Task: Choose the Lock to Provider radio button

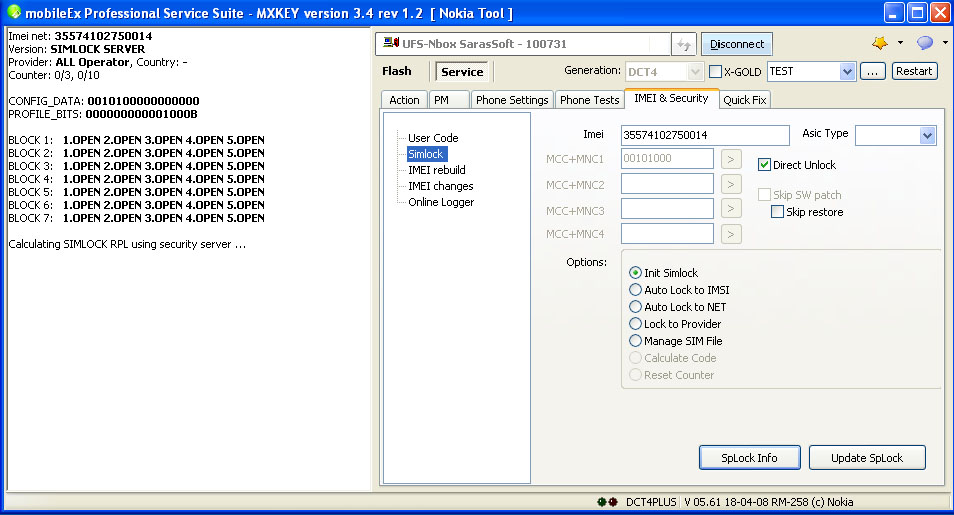Action: tap(635, 324)
